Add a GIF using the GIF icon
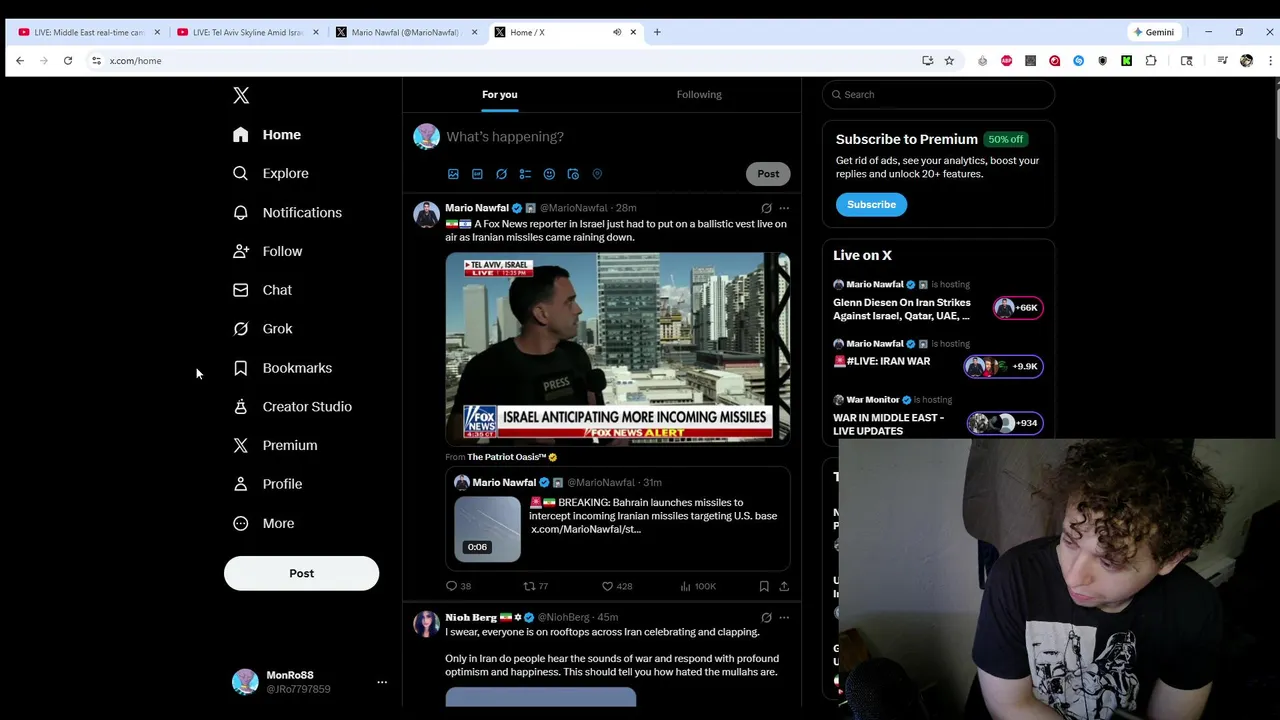1280x720 pixels. coord(477,174)
